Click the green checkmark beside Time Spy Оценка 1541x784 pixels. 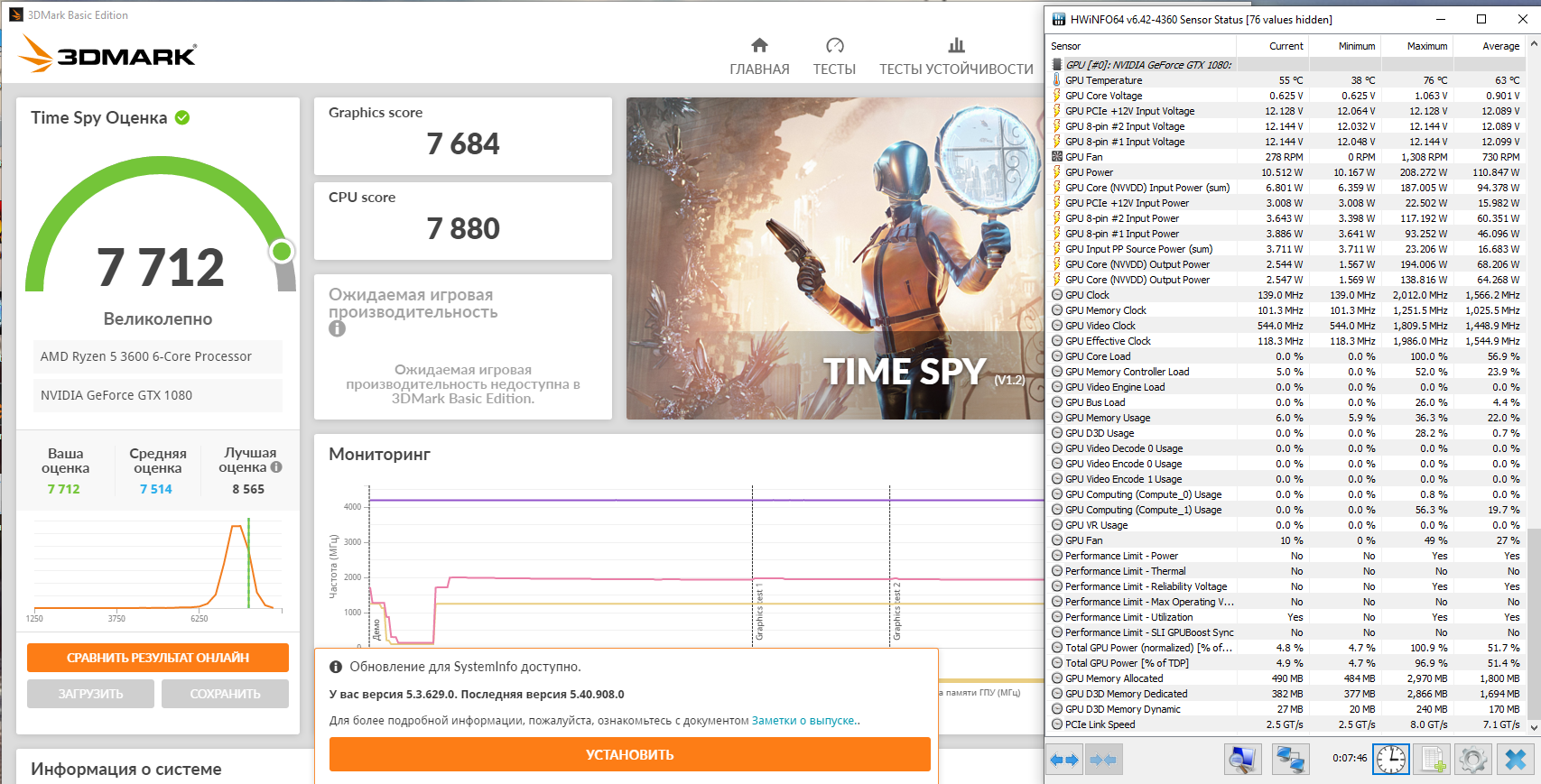click(x=182, y=117)
